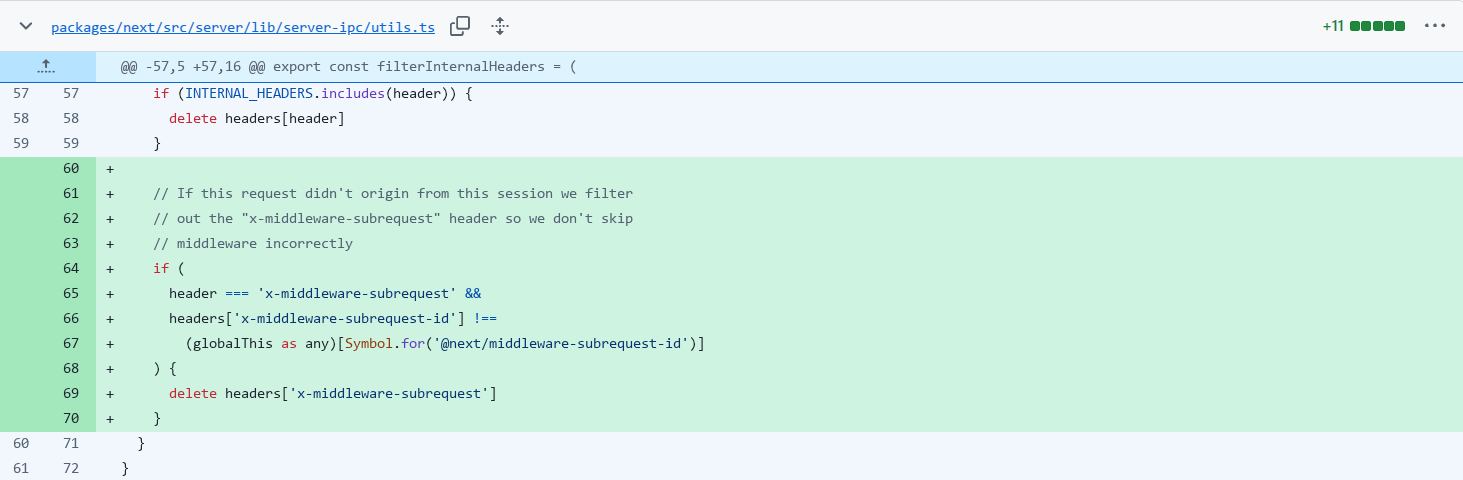Open the packages/next/src/server/lib/server-ipc/utils.ts file link
The width and height of the screenshot is (1463, 480).
[243, 27]
